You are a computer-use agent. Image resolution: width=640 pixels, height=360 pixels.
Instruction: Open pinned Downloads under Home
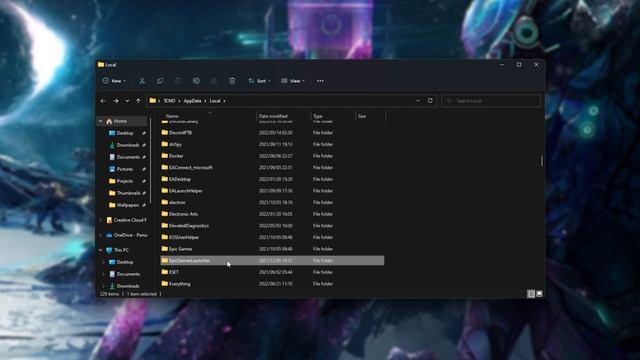coord(128,145)
